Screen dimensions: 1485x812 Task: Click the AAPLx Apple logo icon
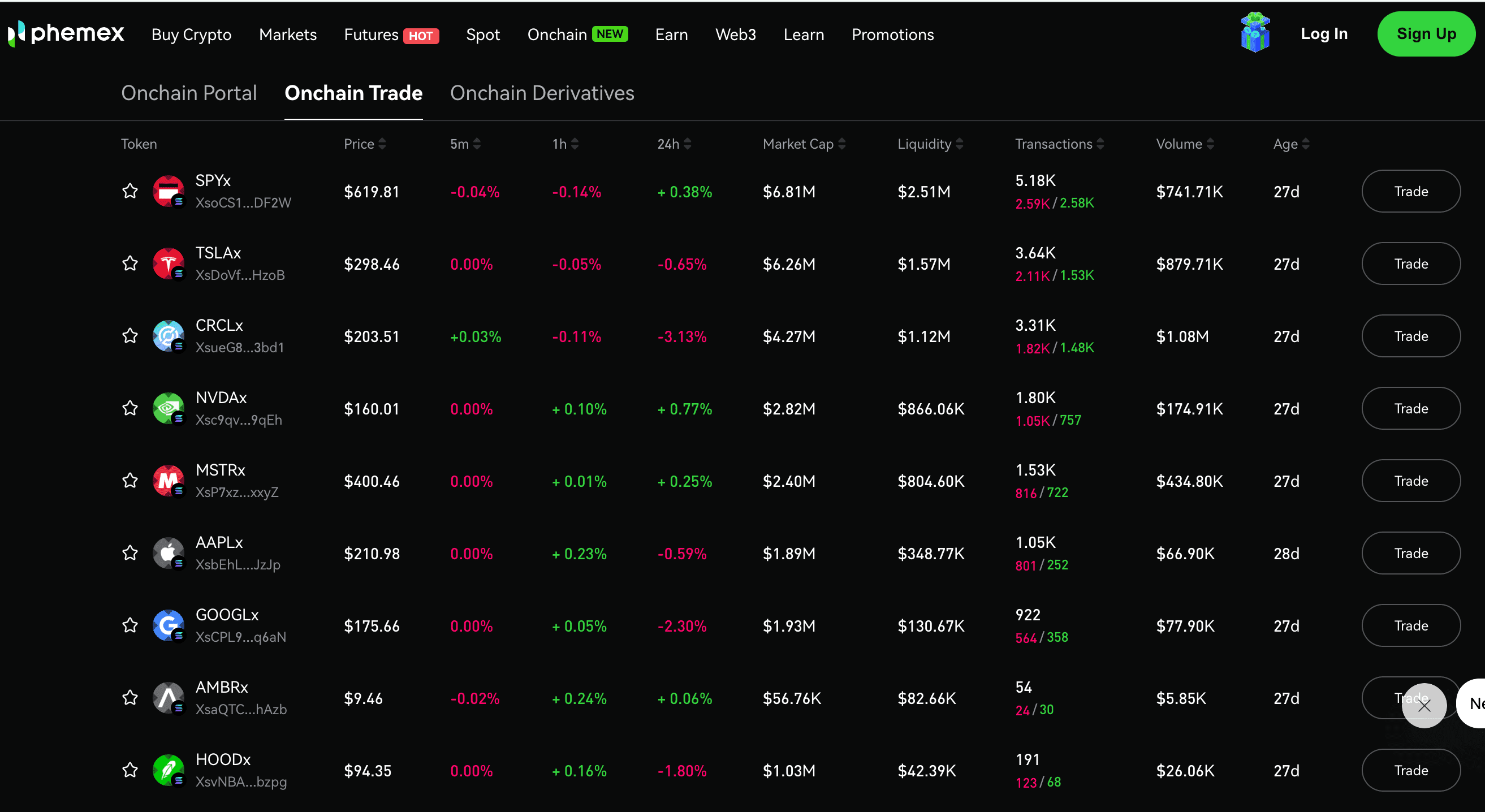[169, 553]
